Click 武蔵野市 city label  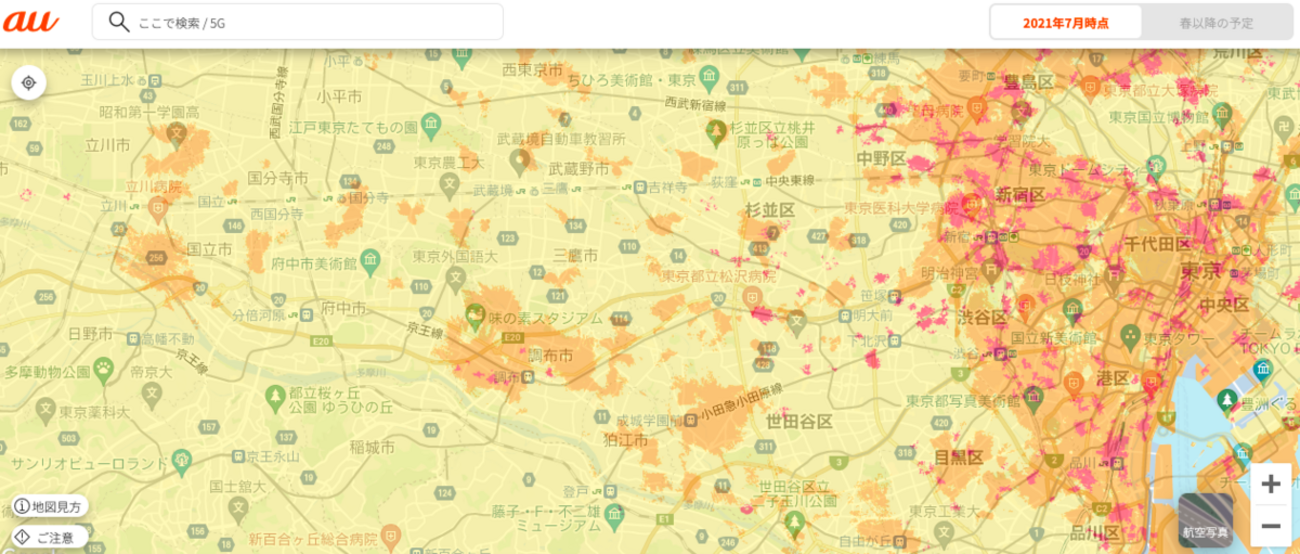pyautogui.click(x=579, y=170)
